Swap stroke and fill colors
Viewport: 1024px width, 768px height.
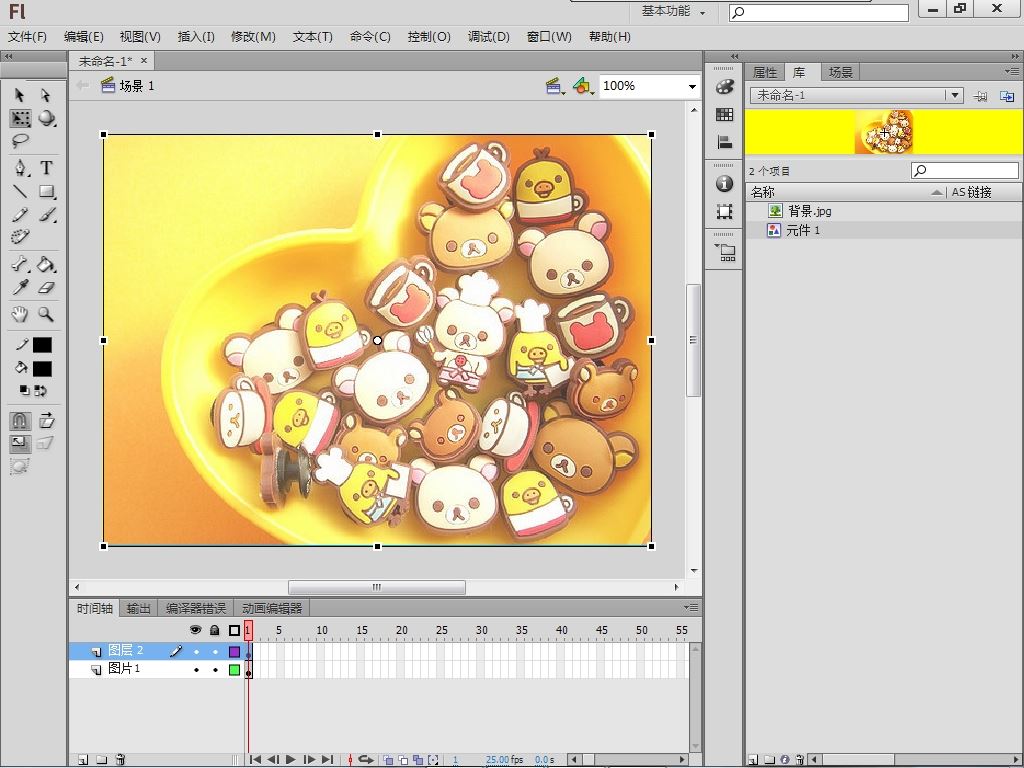(x=40, y=391)
